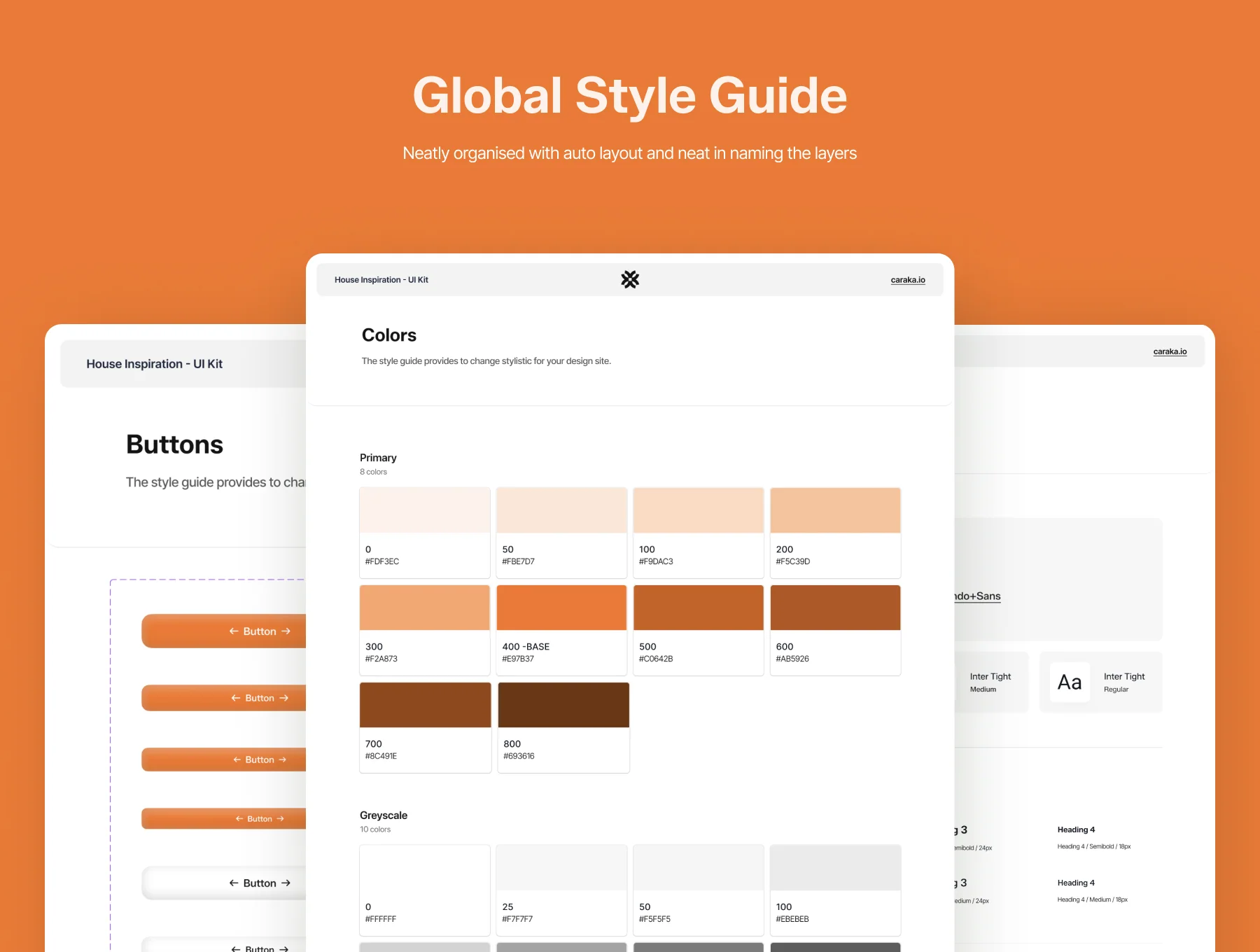
Task: Choose the primary 700 swatch #8C491E
Action: (x=426, y=727)
